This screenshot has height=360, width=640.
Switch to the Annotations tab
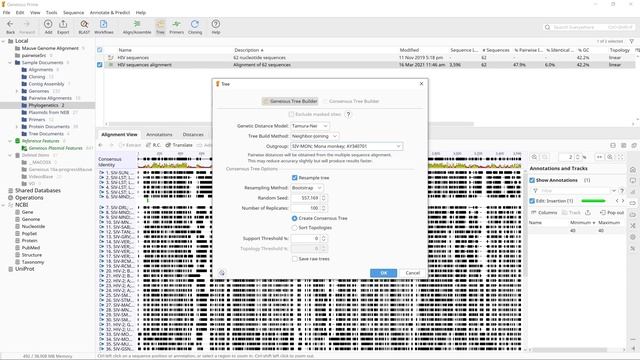click(x=159, y=134)
